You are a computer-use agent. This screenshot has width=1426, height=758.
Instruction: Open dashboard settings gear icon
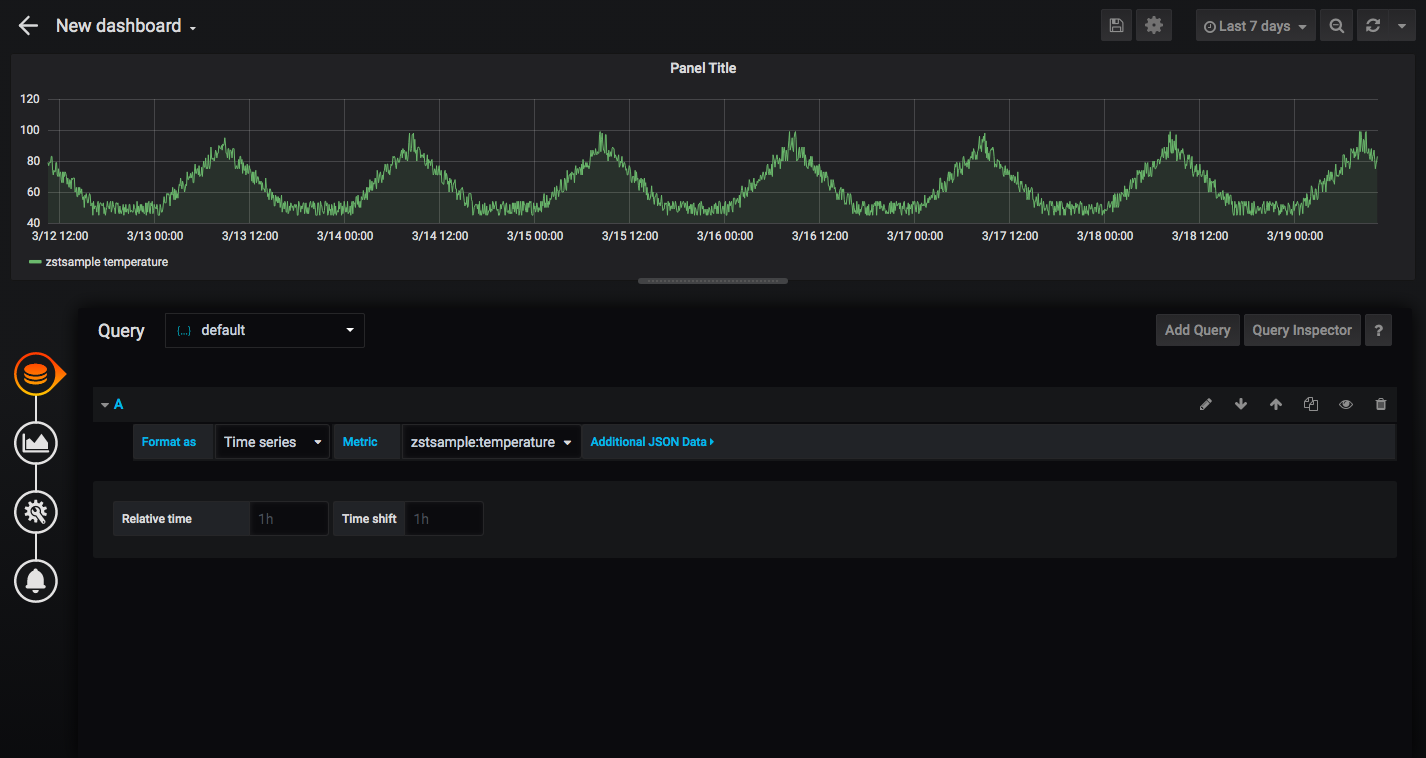point(1154,25)
